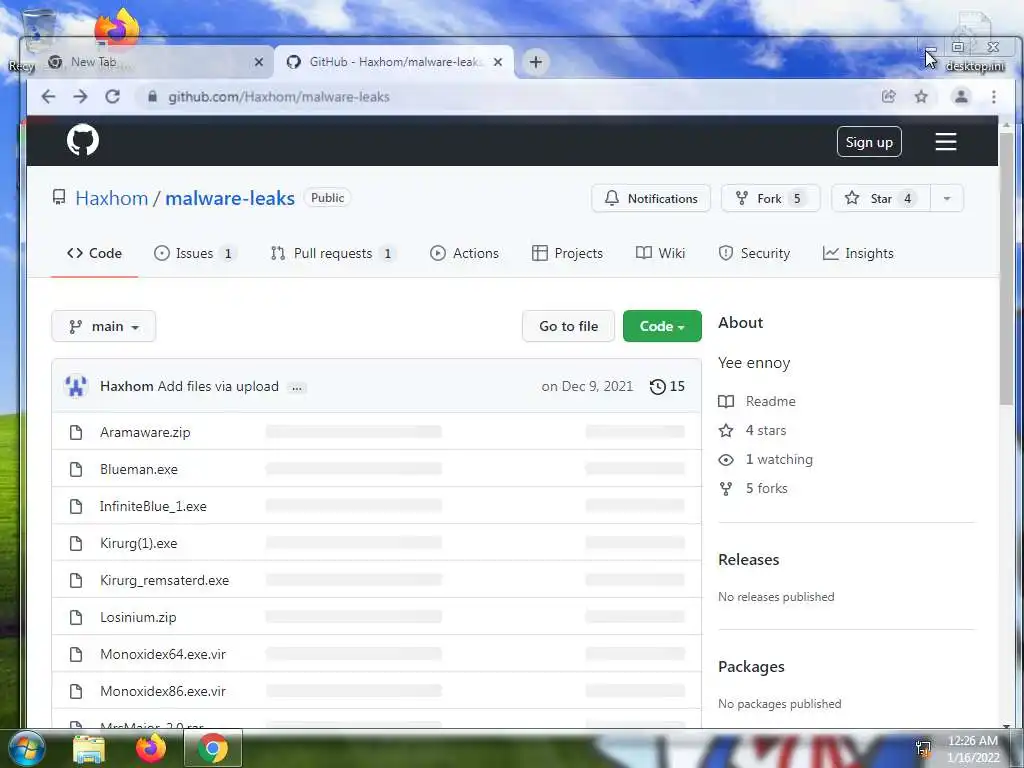Open the Kirurg_remsaterd.exe file
Image resolution: width=1024 pixels, height=768 pixels.
pyautogui.click(x=165, y=581)
